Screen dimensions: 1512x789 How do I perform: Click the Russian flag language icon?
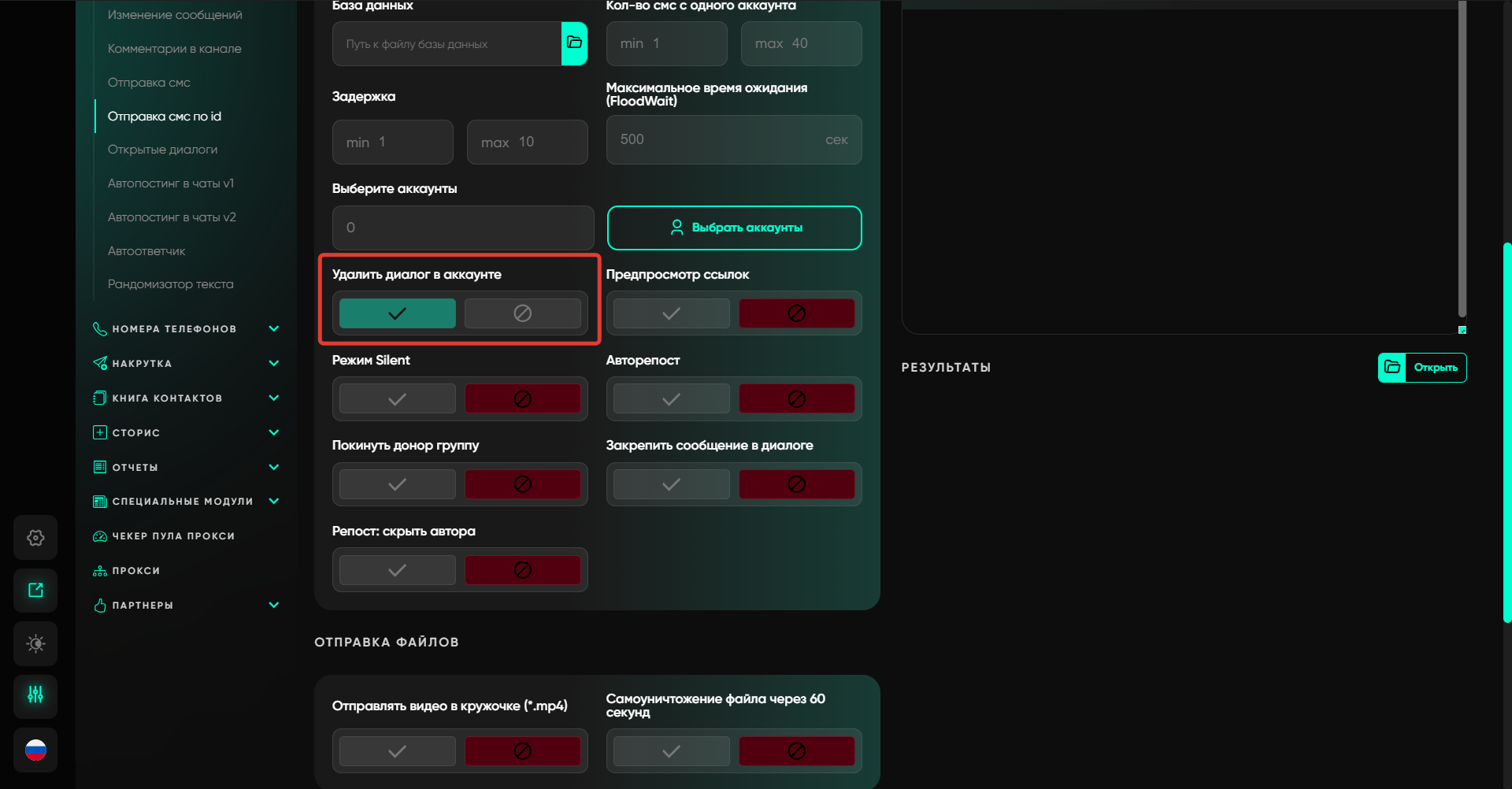tap(35, 750)
